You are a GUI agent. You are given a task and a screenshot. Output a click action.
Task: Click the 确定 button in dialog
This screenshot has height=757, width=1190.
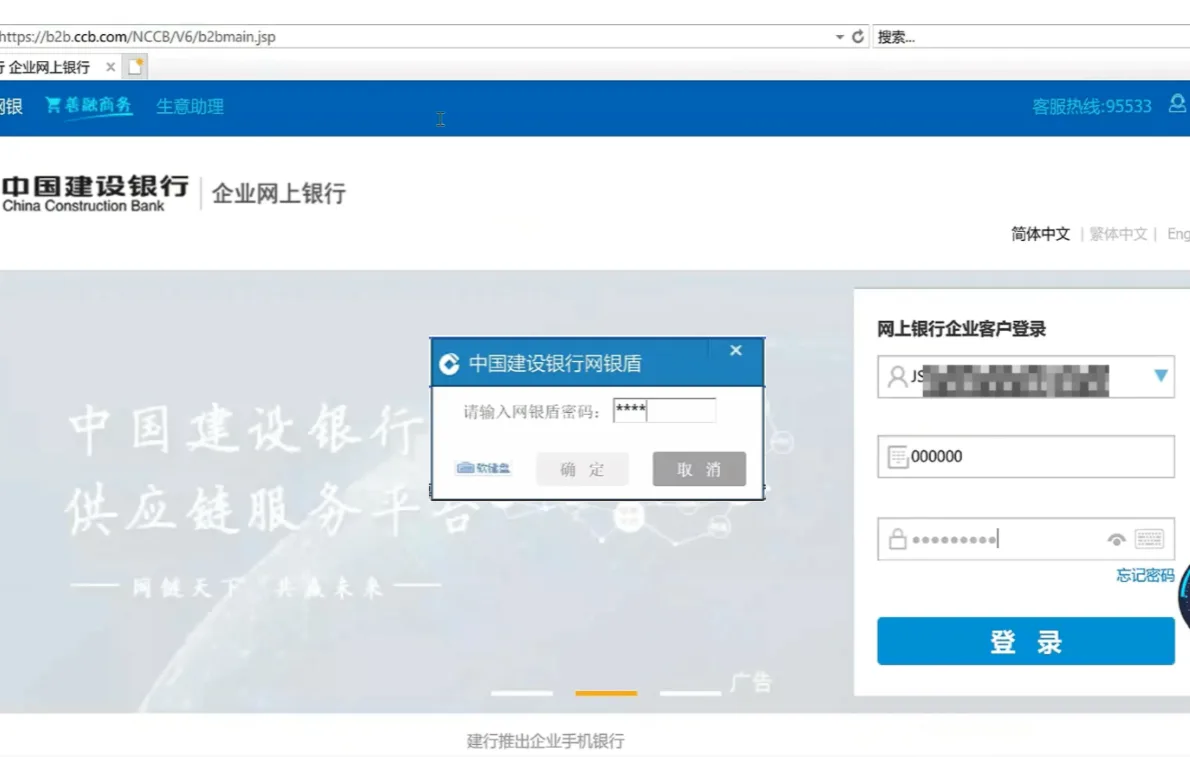(x=582, y=469)
